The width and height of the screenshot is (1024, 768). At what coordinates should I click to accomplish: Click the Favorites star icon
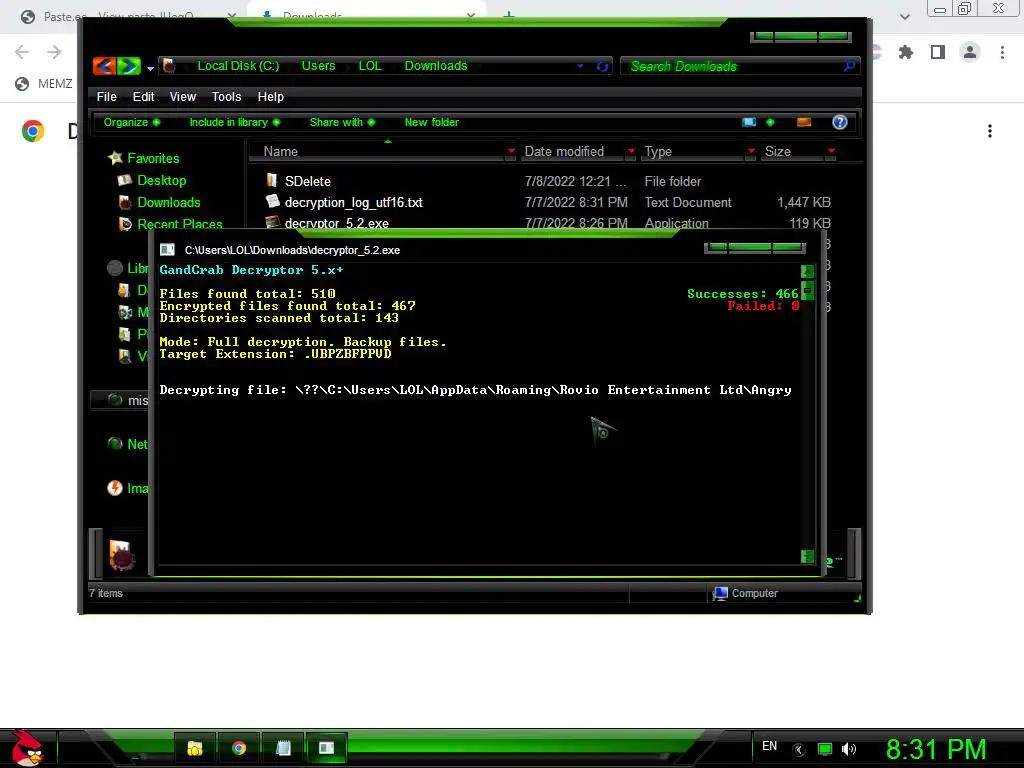pyautogui.click(x=115, y=157)
